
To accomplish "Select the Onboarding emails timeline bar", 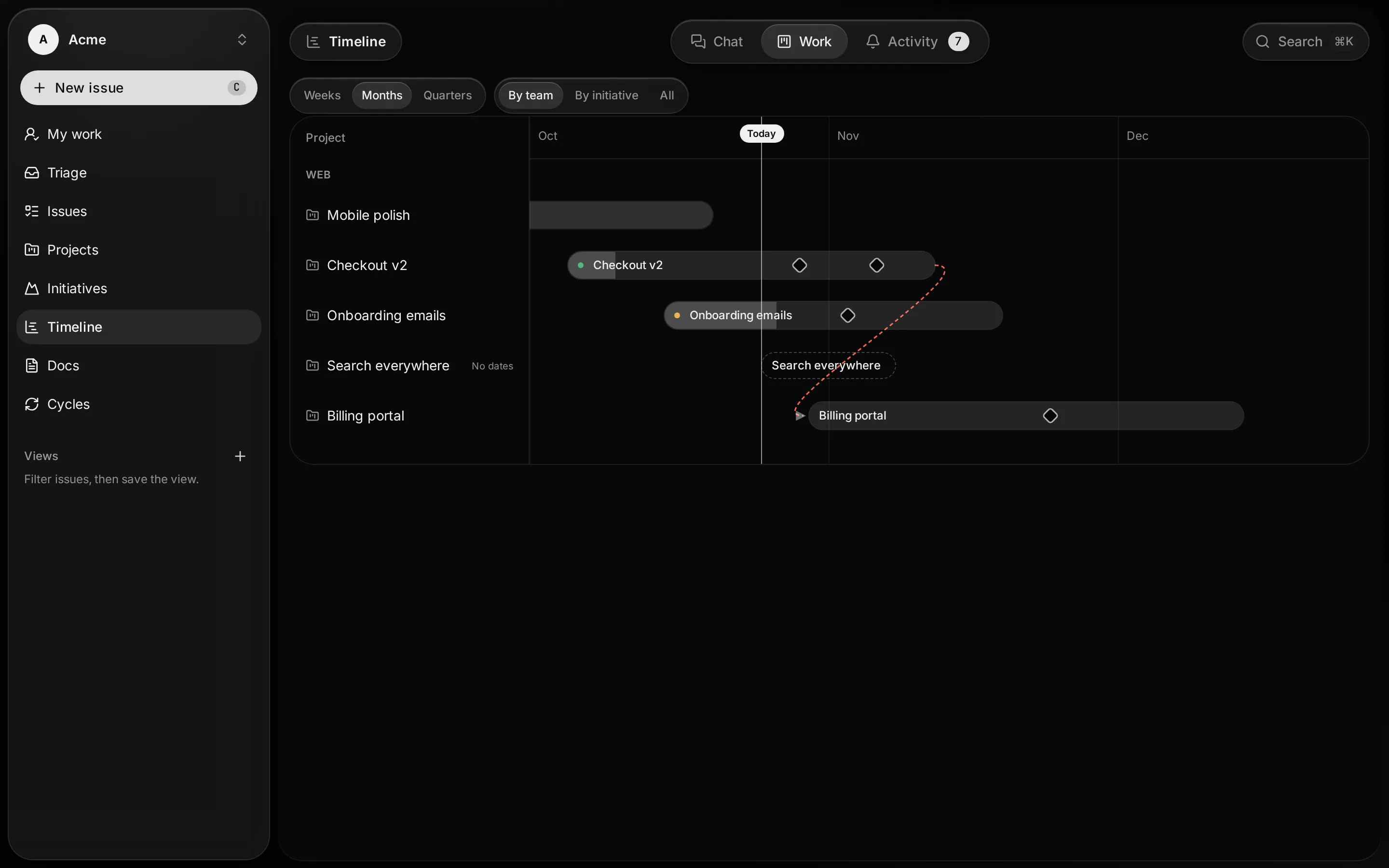I will click(833, 315).
